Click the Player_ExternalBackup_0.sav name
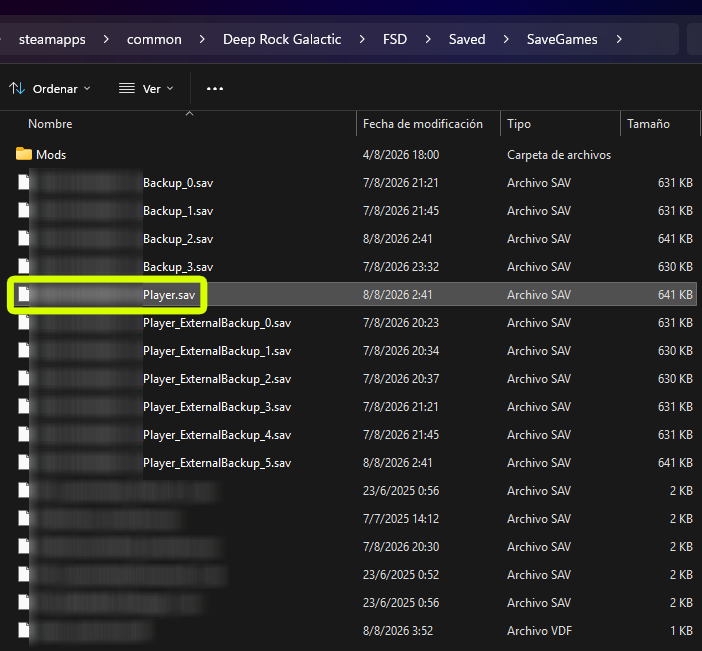702x651 pixels. (x=217, y=323)
